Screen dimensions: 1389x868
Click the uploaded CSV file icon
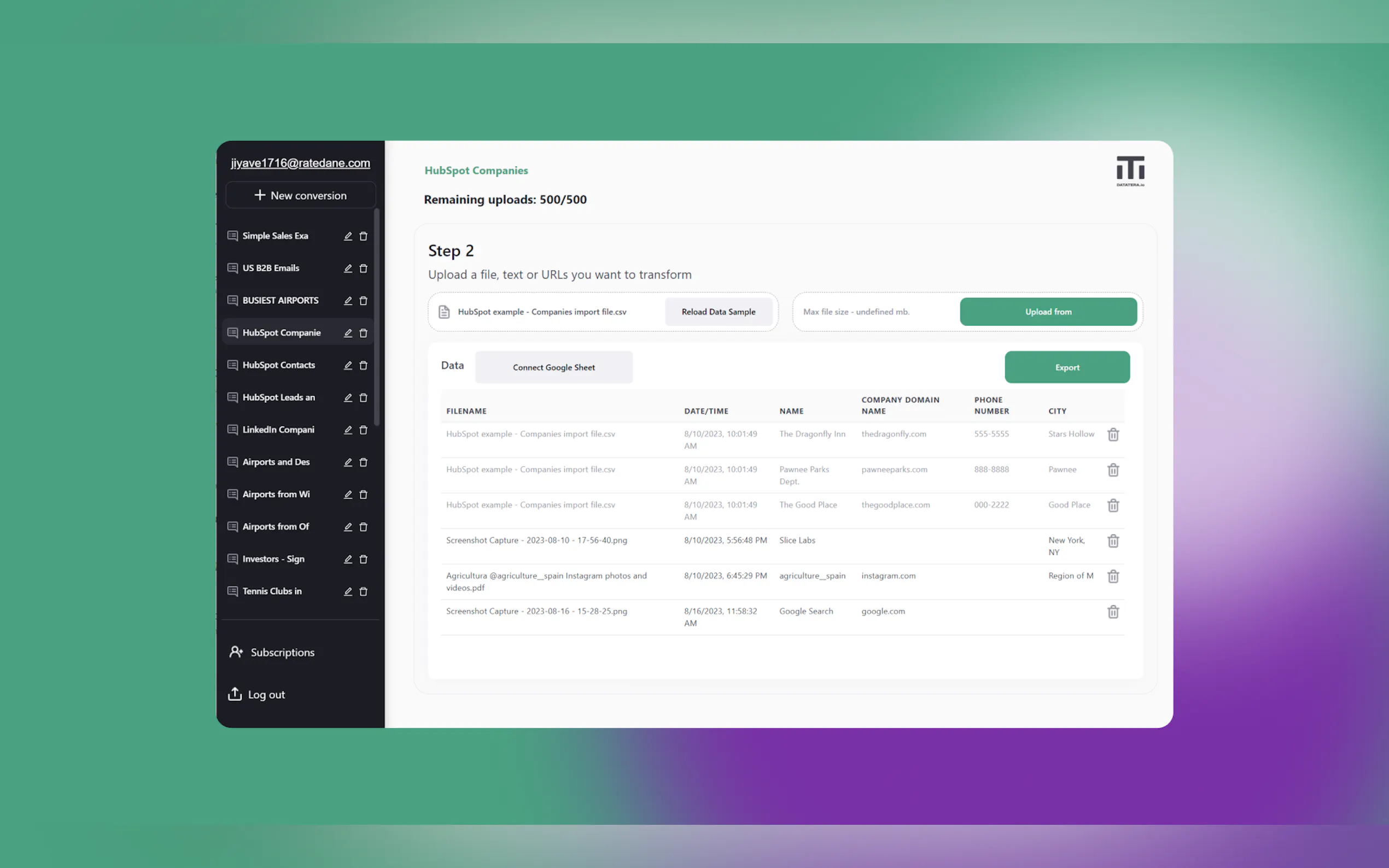(444, 312)
